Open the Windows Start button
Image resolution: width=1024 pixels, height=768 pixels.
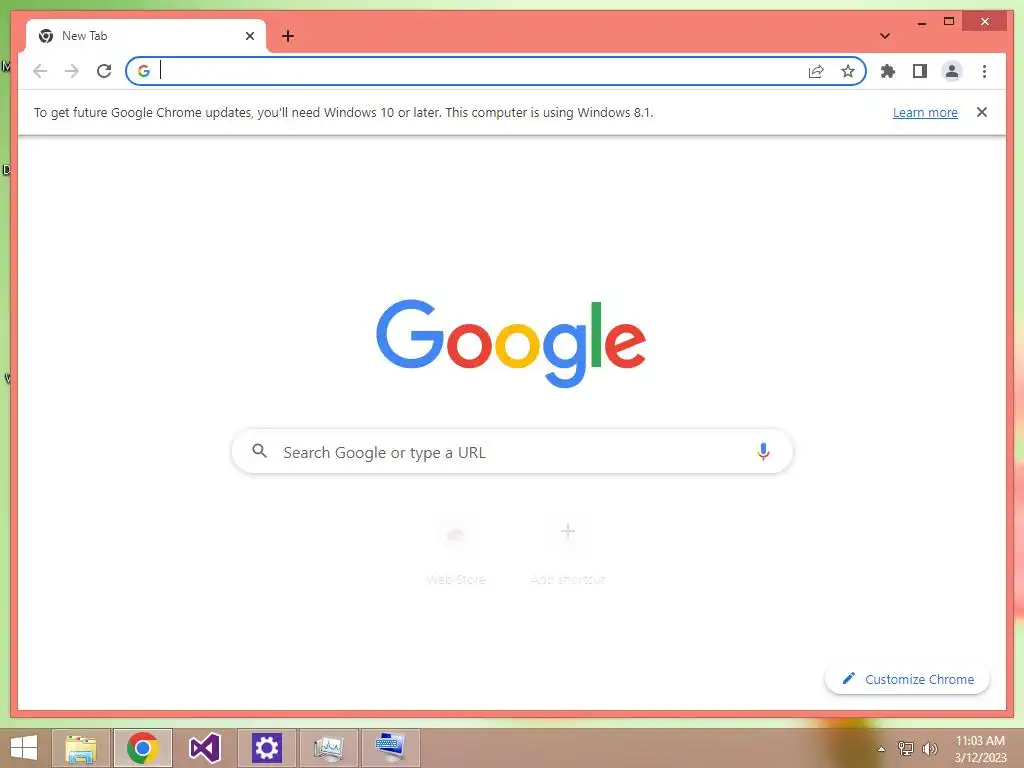point(24,748)
